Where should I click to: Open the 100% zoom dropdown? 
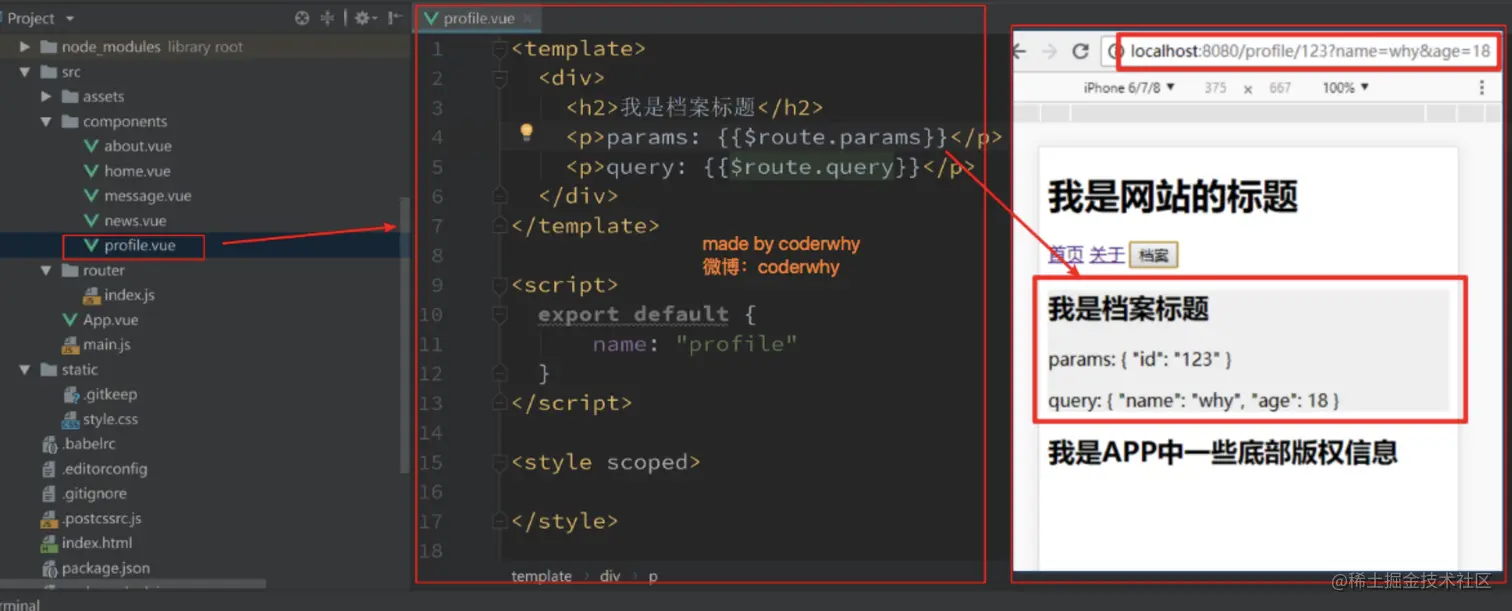pos(1345,88)
